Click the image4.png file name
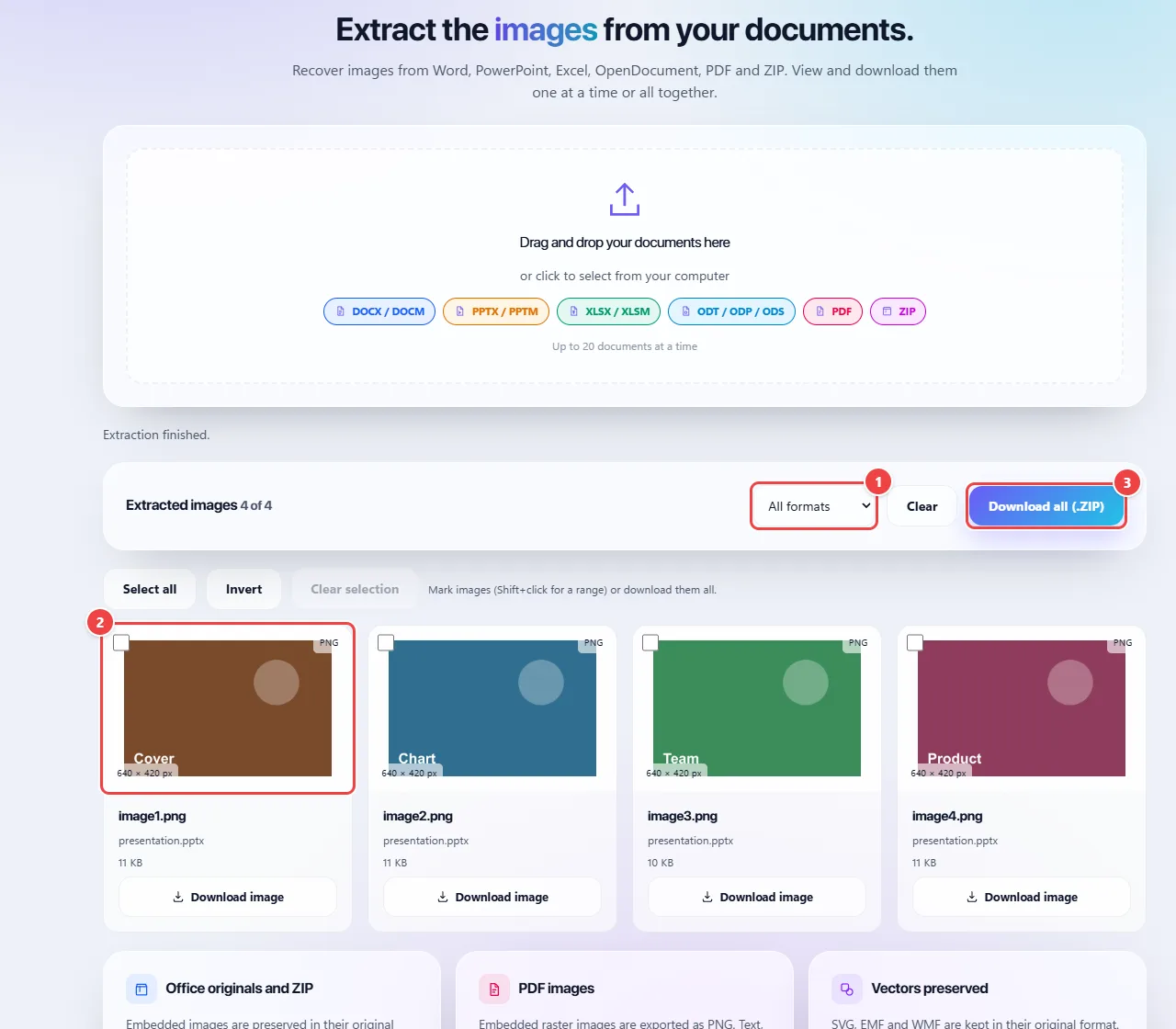 pos(947,816)
